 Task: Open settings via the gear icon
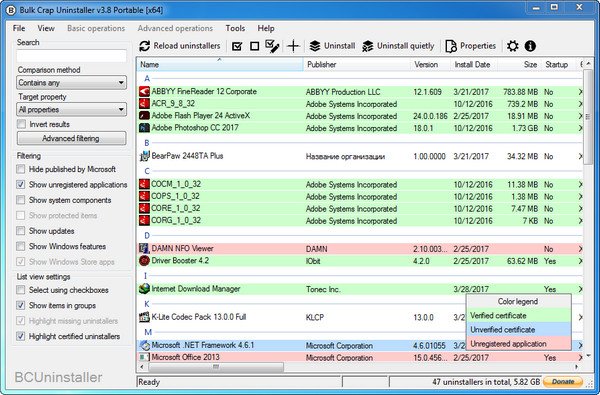512,46
